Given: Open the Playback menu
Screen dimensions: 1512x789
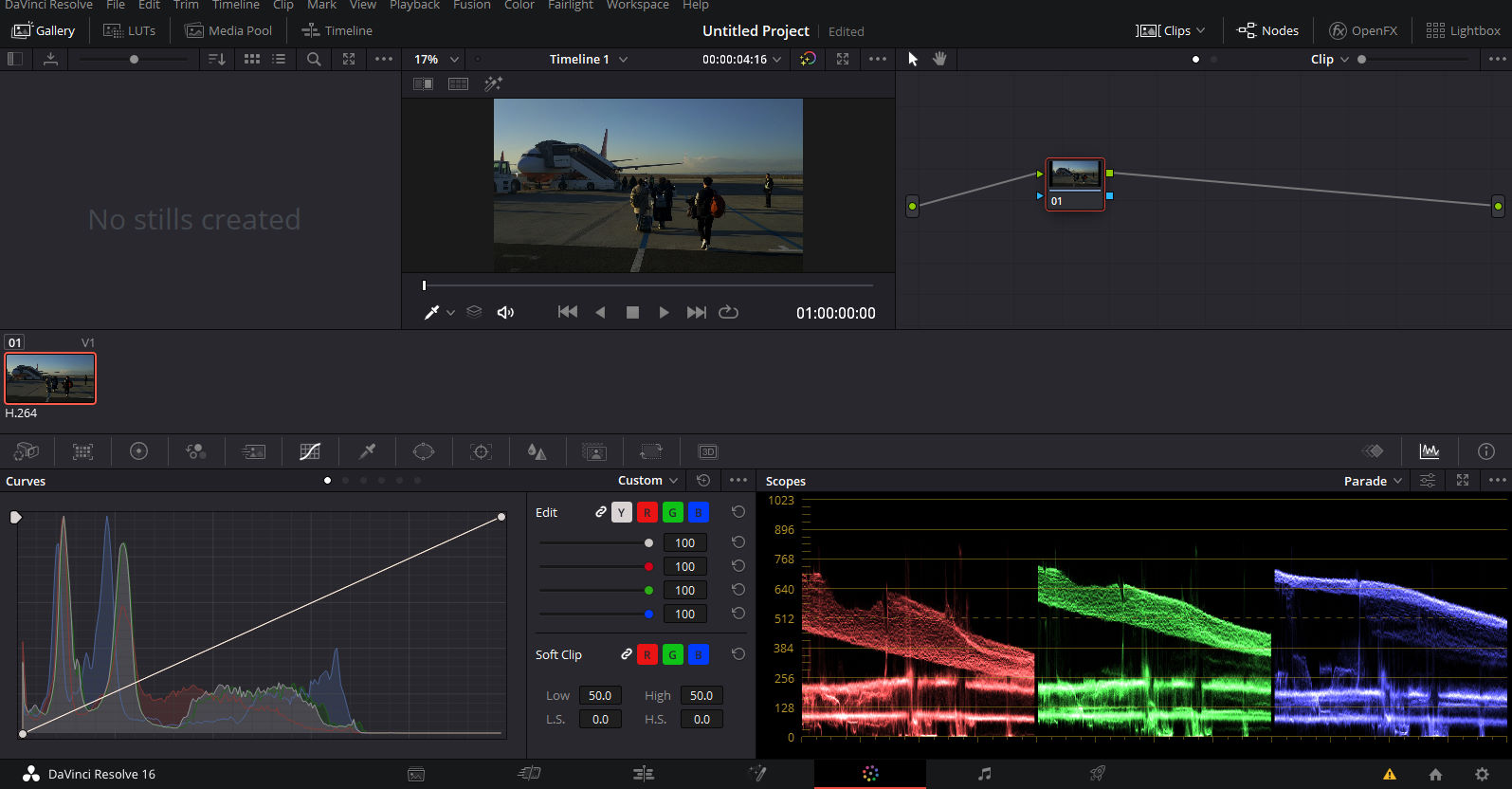Looking at the screenshot, I should point(414,5).
